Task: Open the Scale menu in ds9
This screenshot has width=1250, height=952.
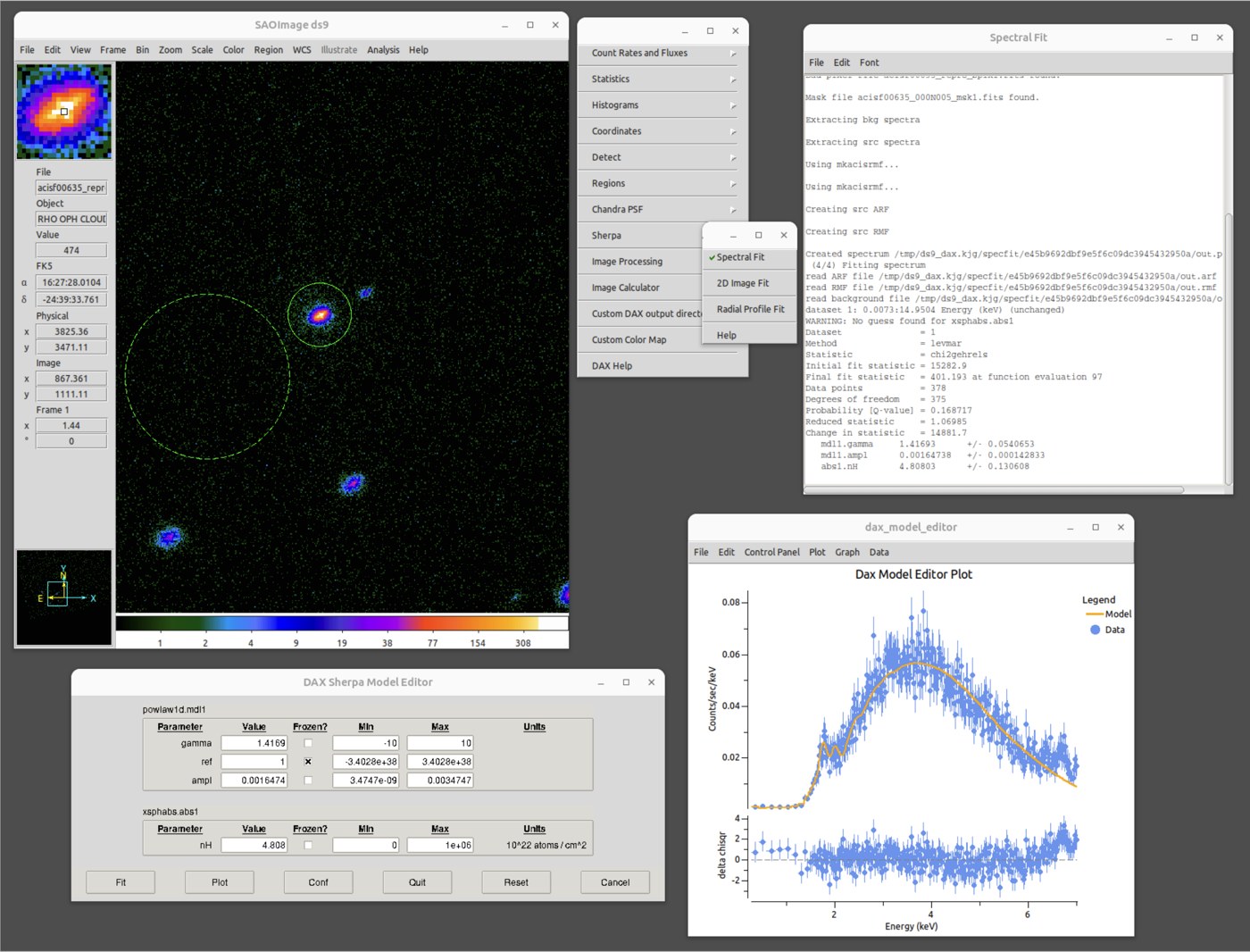Action: [x=202, y=50]
